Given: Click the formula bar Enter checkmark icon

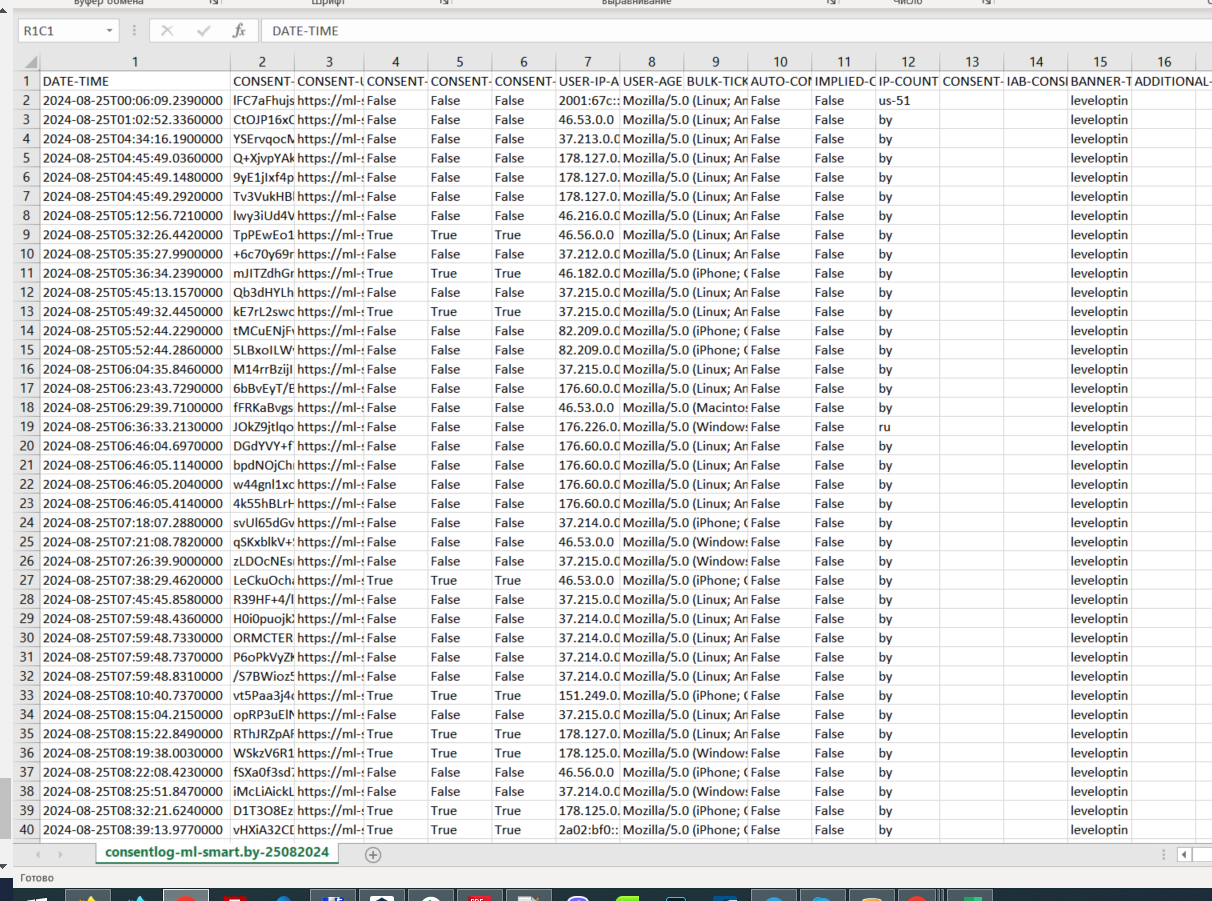Looking at the screenshot, I should tap(204, 31).
